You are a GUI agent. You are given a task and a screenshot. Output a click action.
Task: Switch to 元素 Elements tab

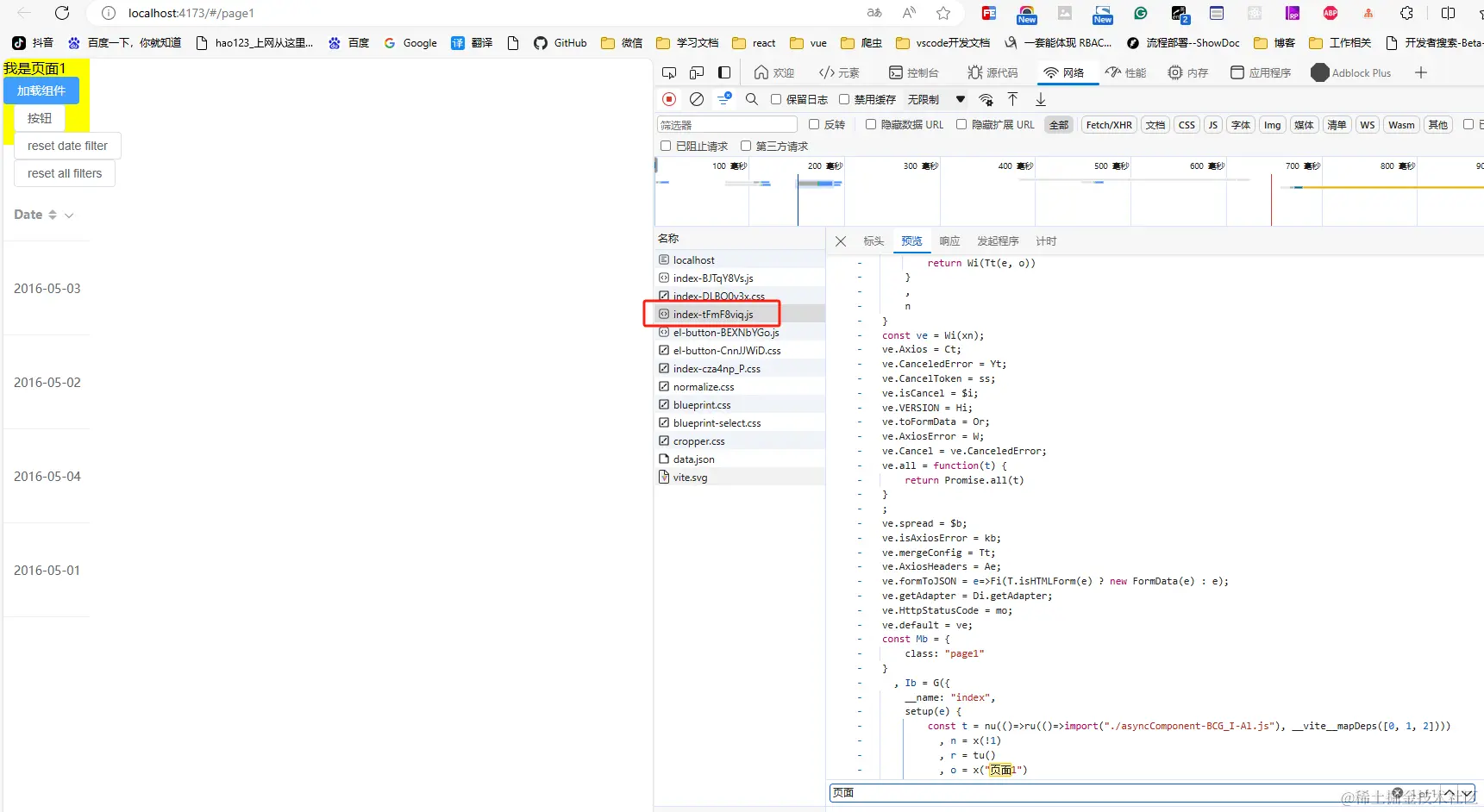[x=839, y=73]
